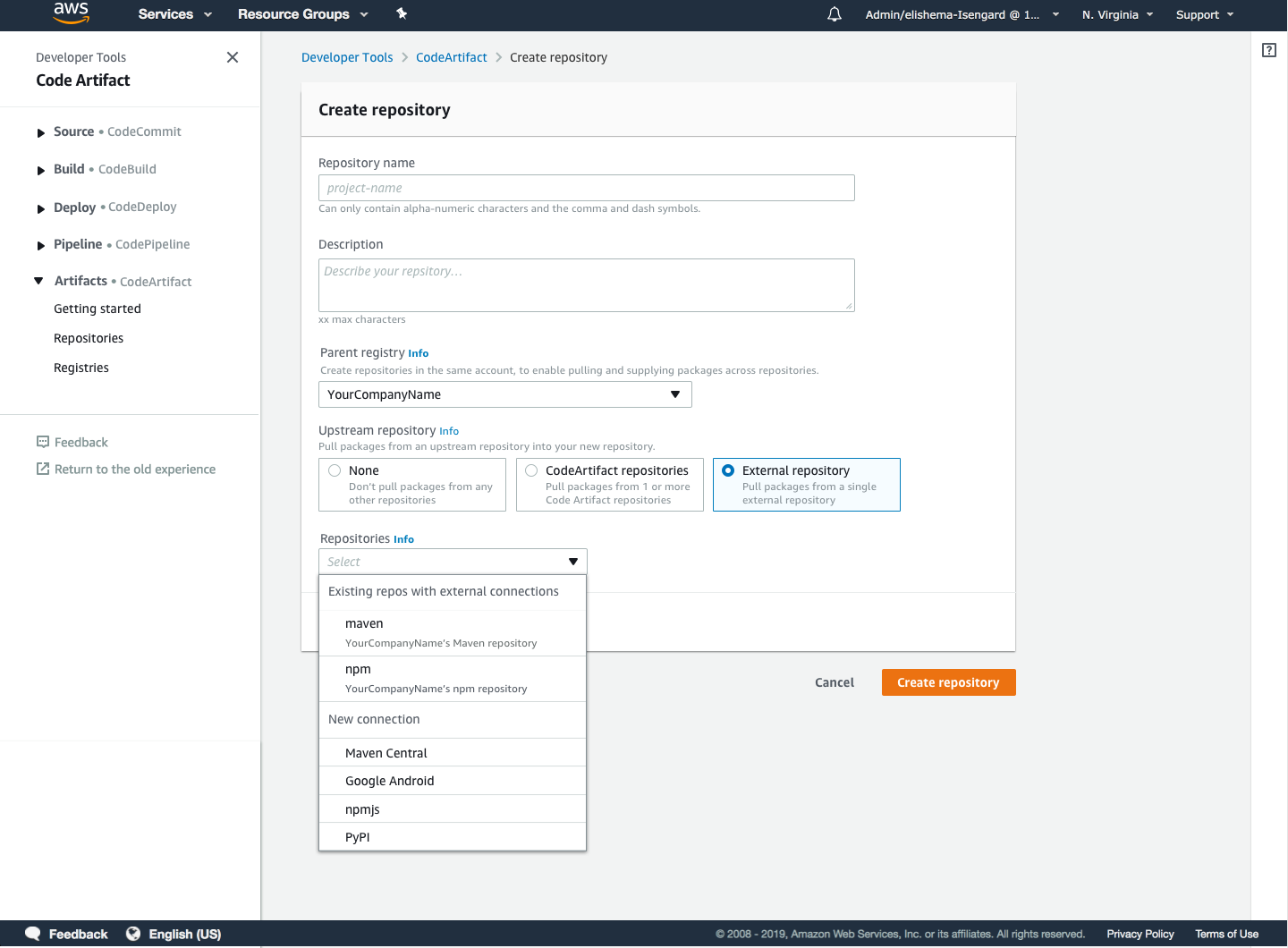Choose npm existing repo option
The image size is (1288, 948).
coord(453,679)
